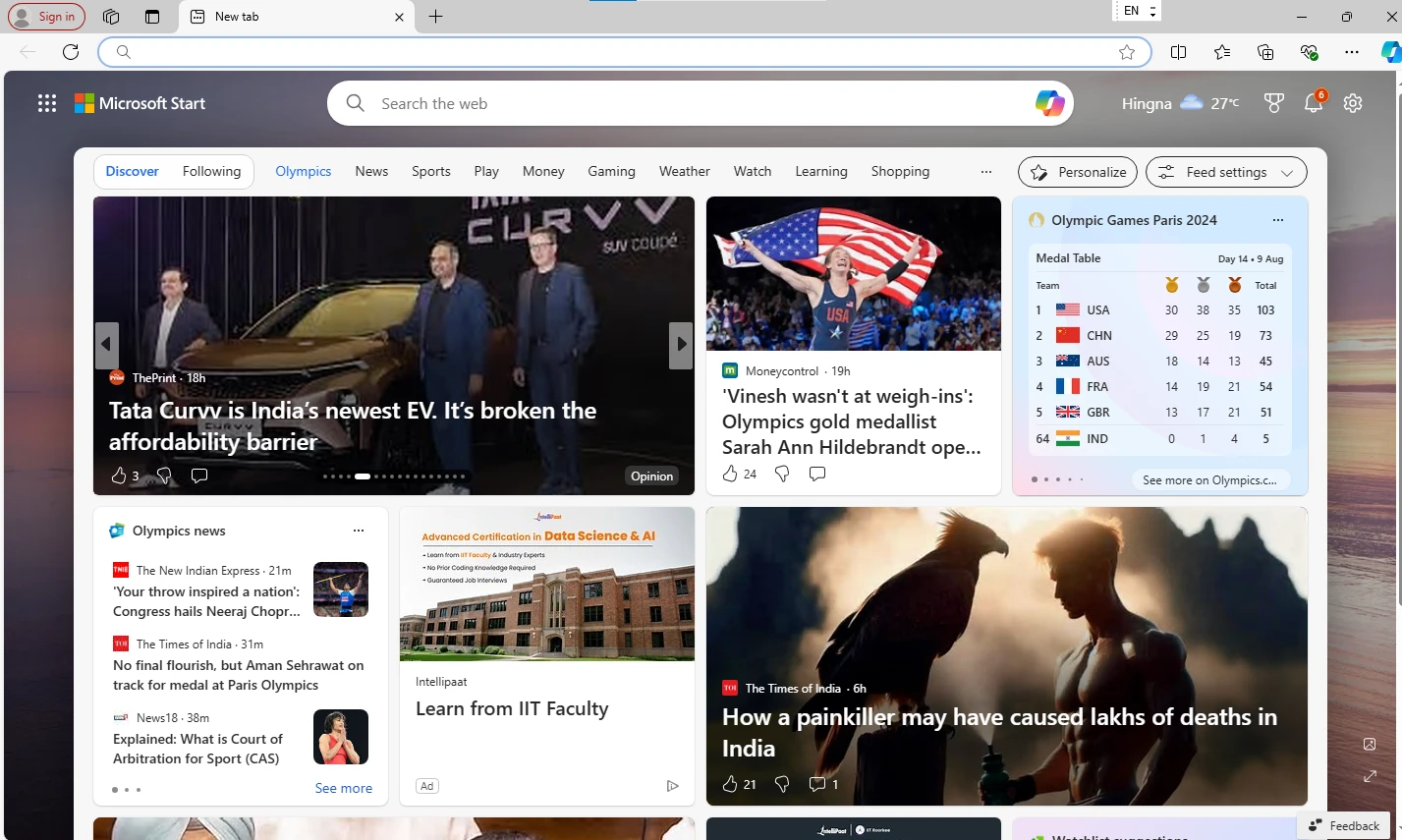Open the Vinesh weigh-ins story image
Screen dimensions: 1402x840
pos(854,273)
